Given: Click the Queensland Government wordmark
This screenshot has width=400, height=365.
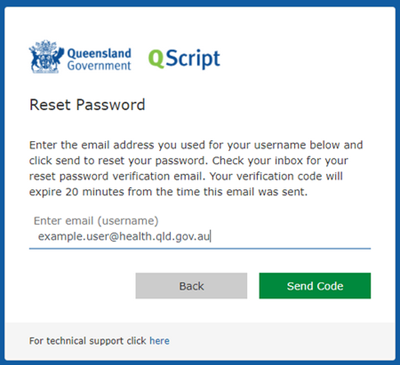Looking at the screenshot, I should coord(99,59).
